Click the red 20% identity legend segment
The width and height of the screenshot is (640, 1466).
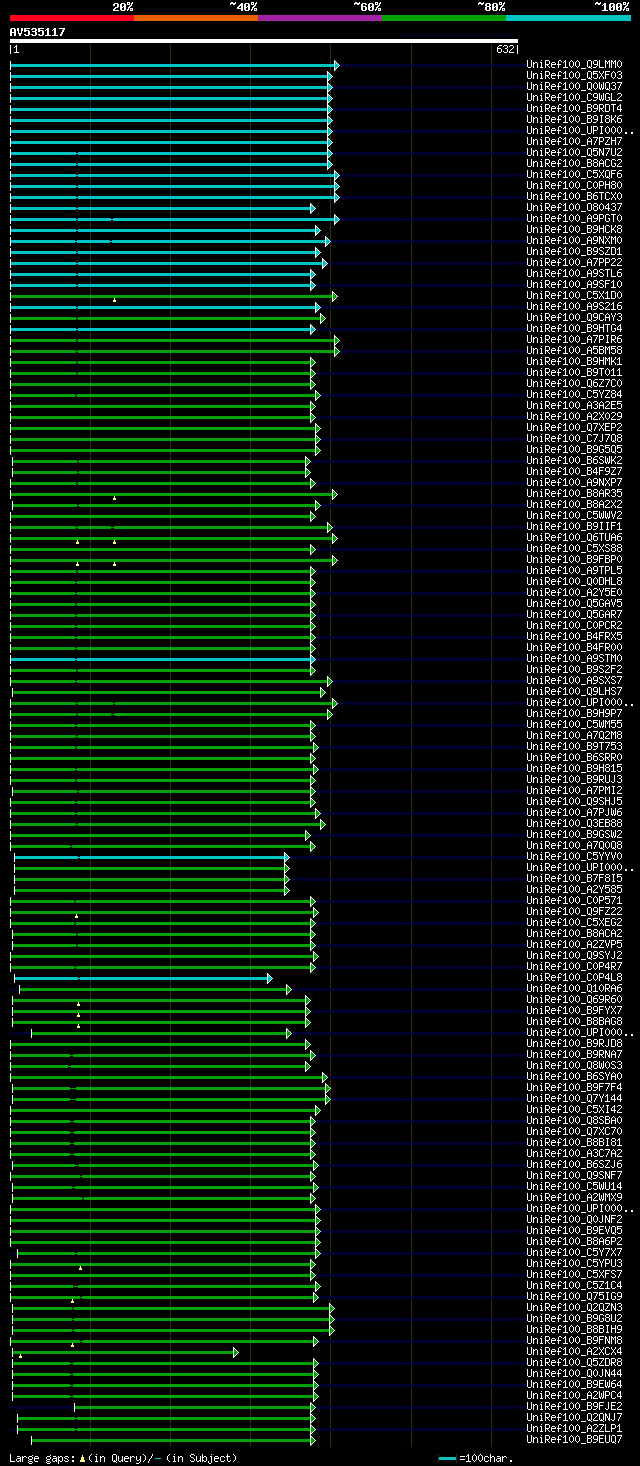72,18
